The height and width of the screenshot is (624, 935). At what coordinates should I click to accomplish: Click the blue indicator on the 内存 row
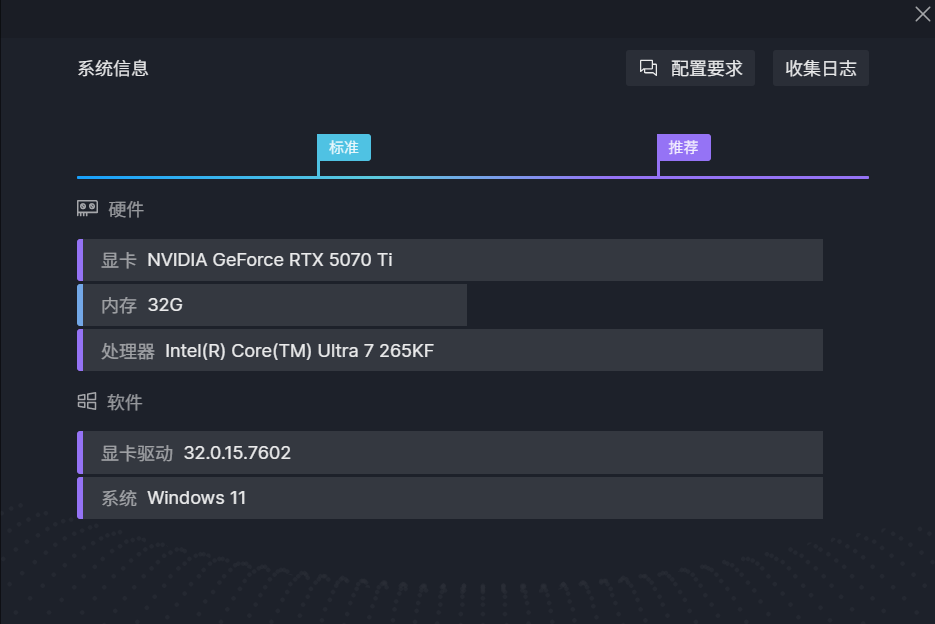coord(80,305)
